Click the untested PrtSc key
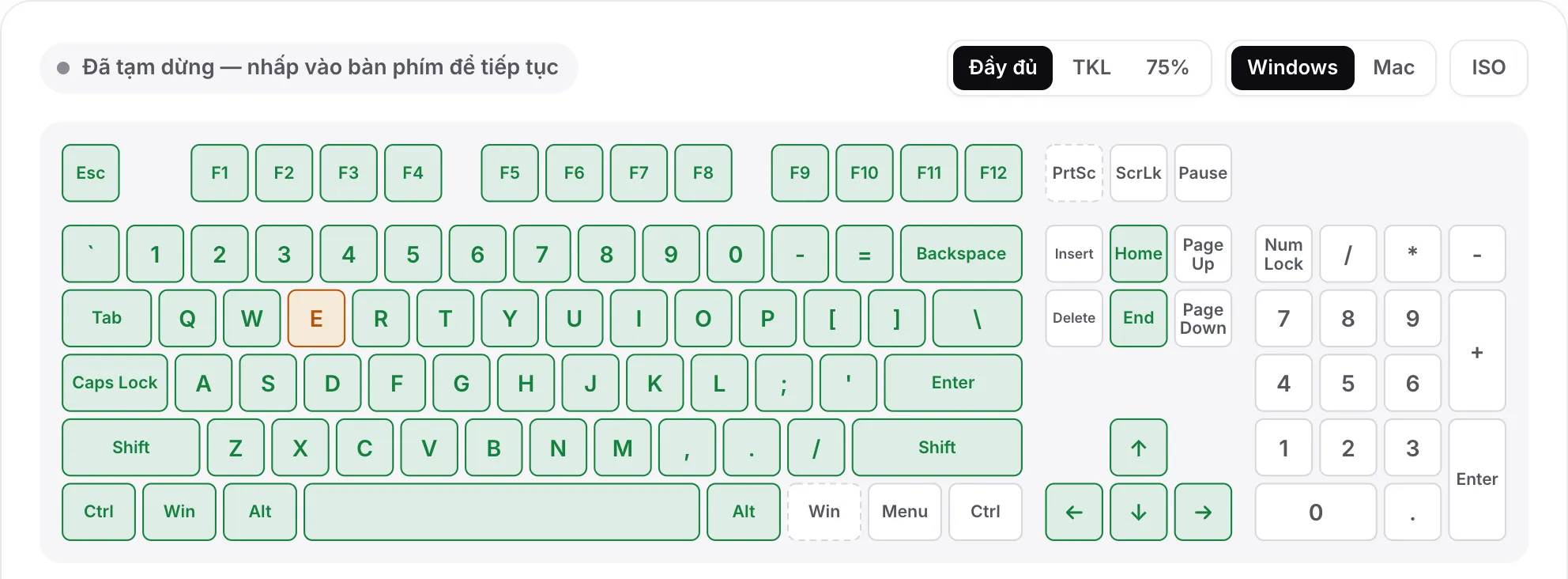Viewport: 1568px width, 579px height. tap(1073, 173)
